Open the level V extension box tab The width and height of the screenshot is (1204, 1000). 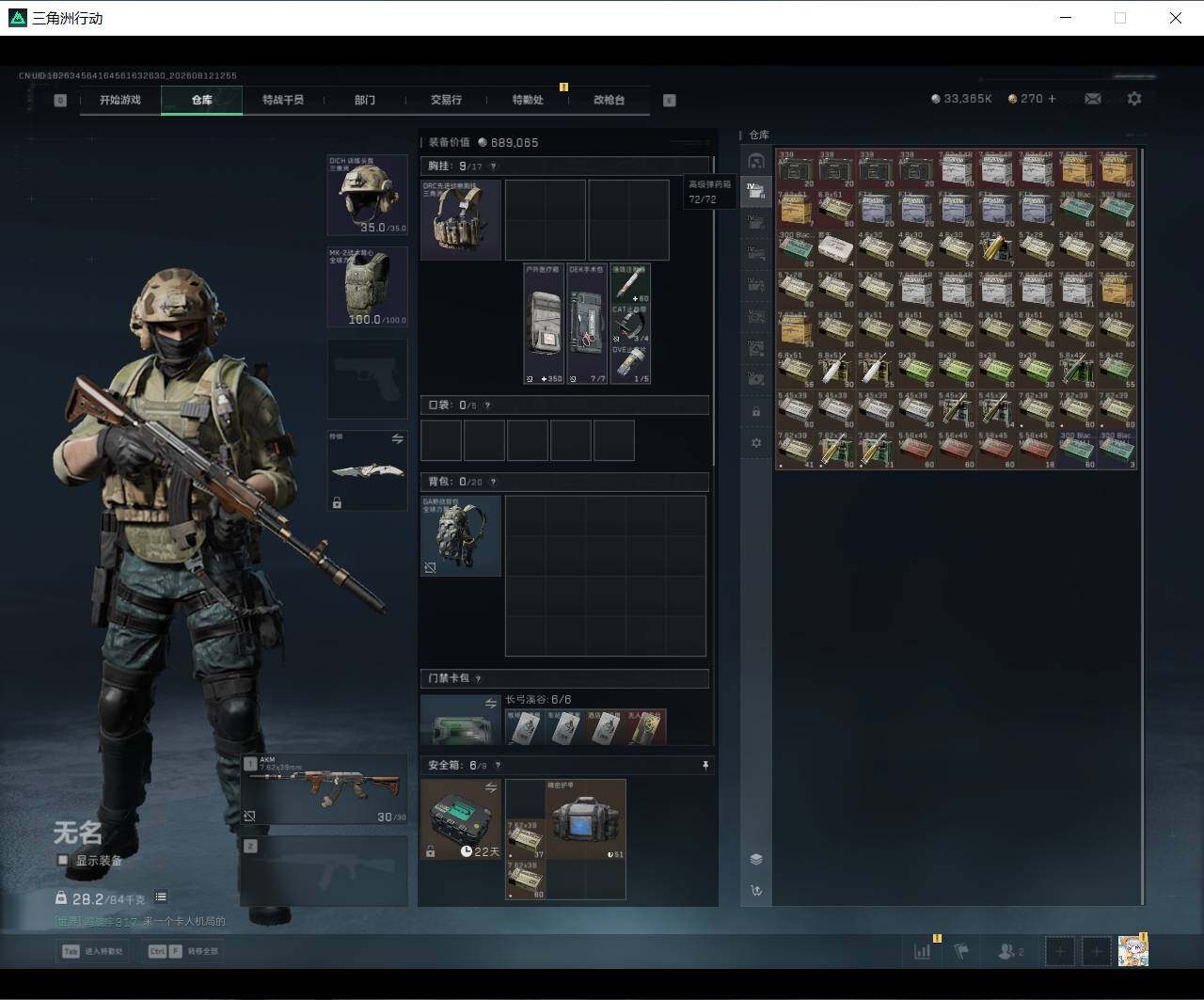(x=756, y=316)
